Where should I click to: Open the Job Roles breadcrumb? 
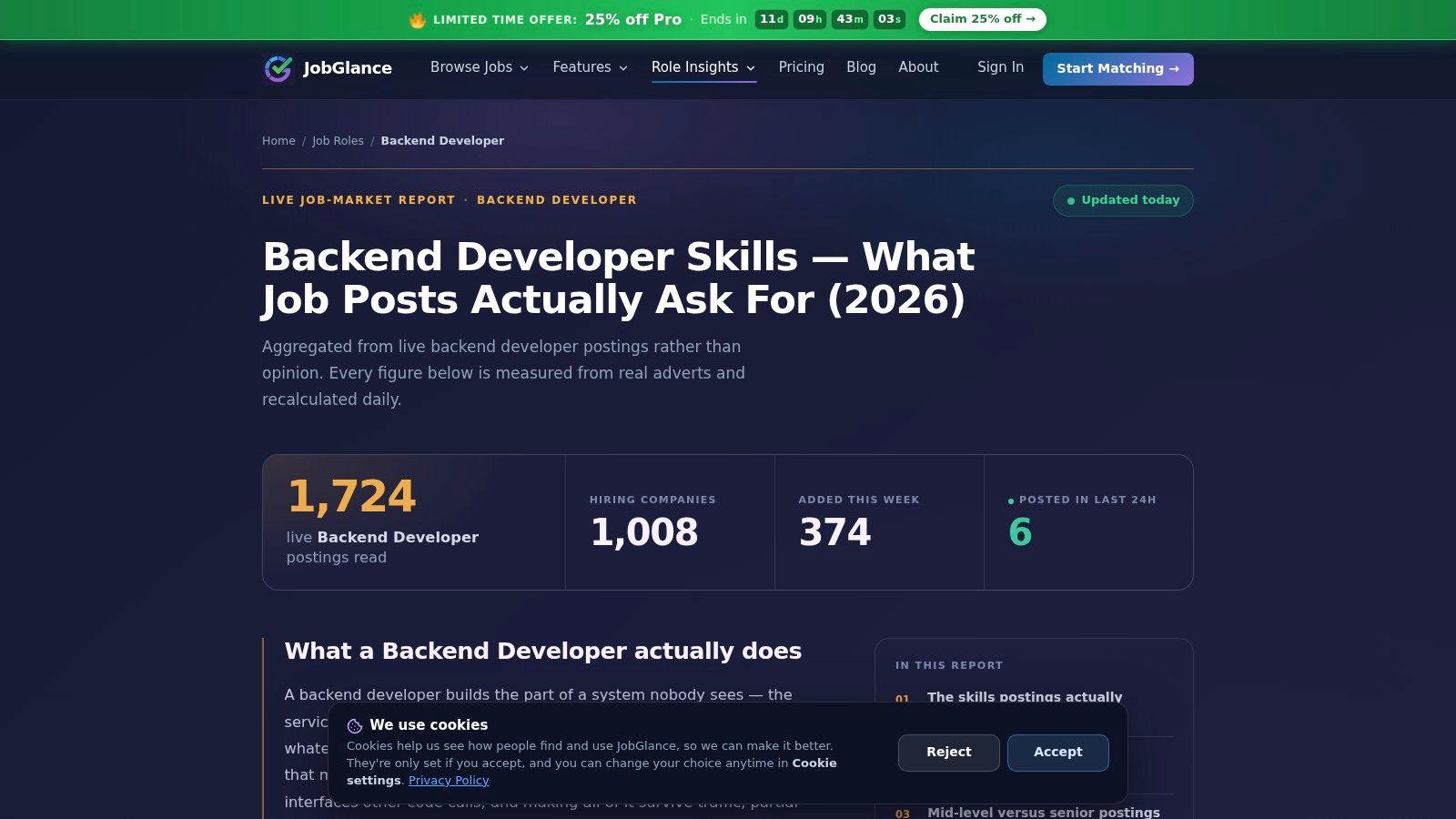point(338,141)
